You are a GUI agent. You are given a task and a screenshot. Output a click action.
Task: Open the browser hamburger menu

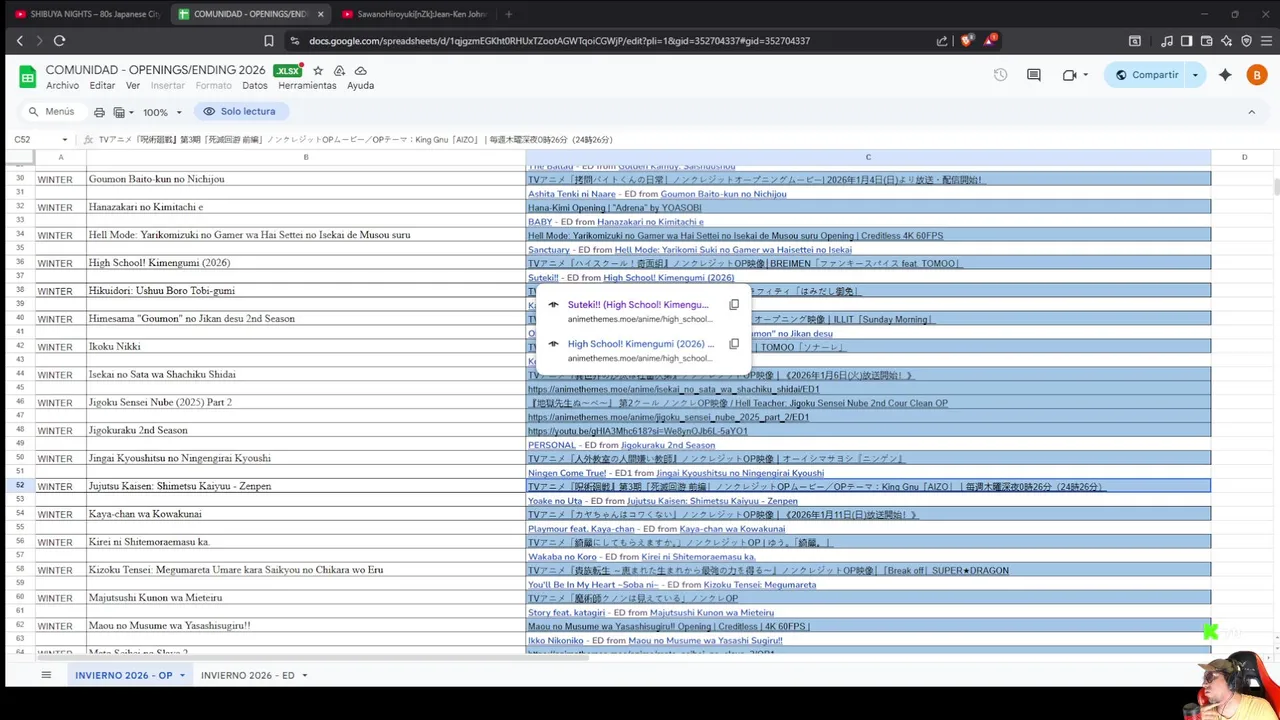1265,41
